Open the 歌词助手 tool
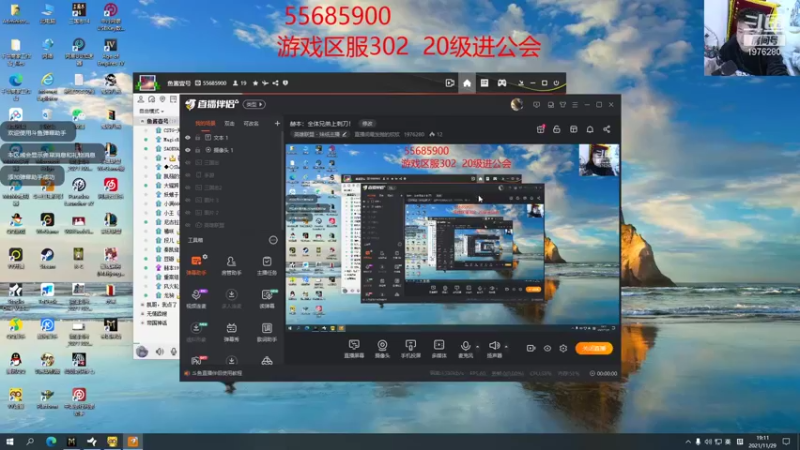 [x=267, y=332]
